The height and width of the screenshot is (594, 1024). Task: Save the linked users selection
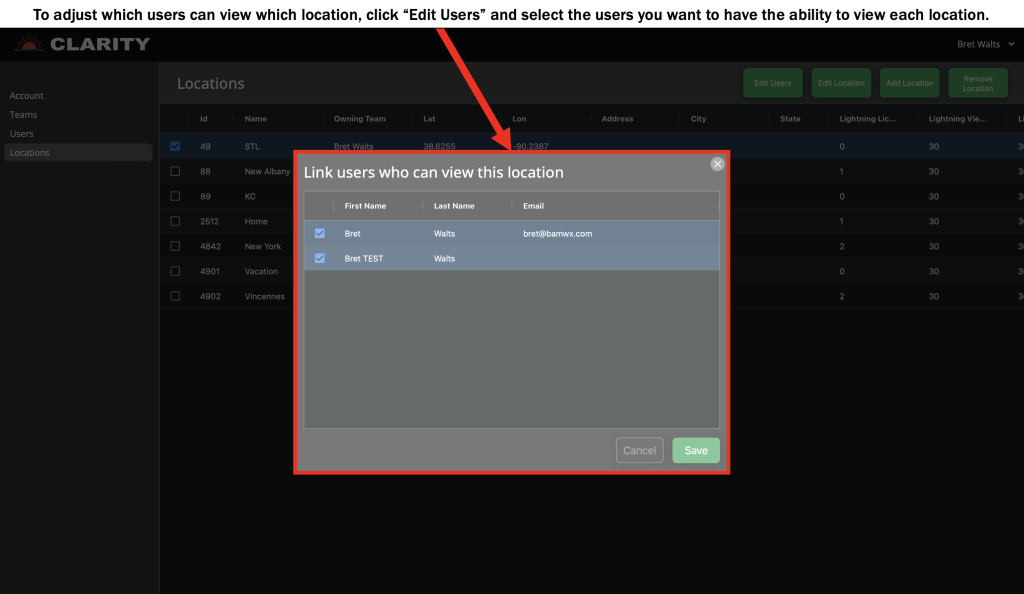(x=696, y=450)
